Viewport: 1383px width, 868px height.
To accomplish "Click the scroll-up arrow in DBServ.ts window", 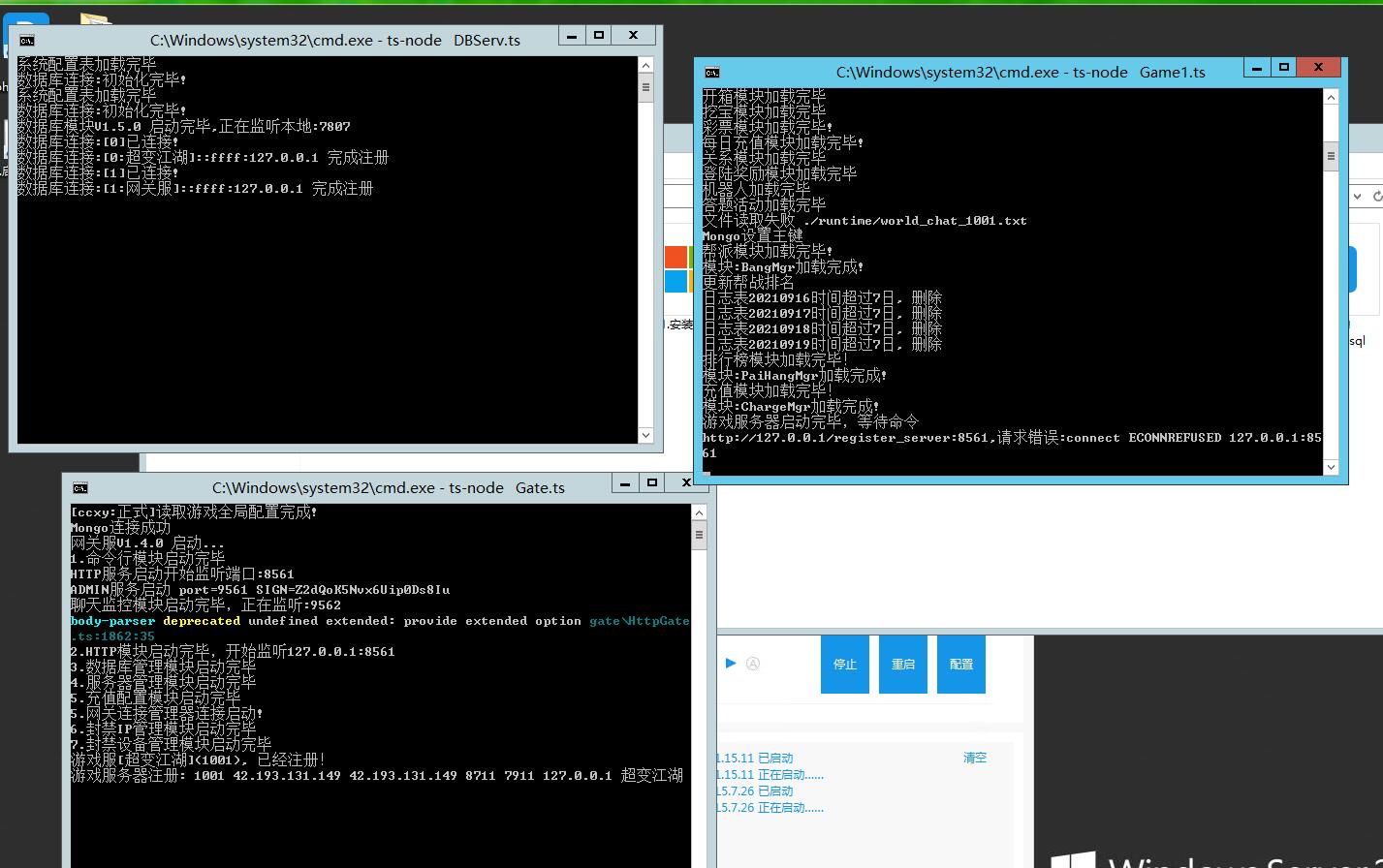I will [646, 64].
